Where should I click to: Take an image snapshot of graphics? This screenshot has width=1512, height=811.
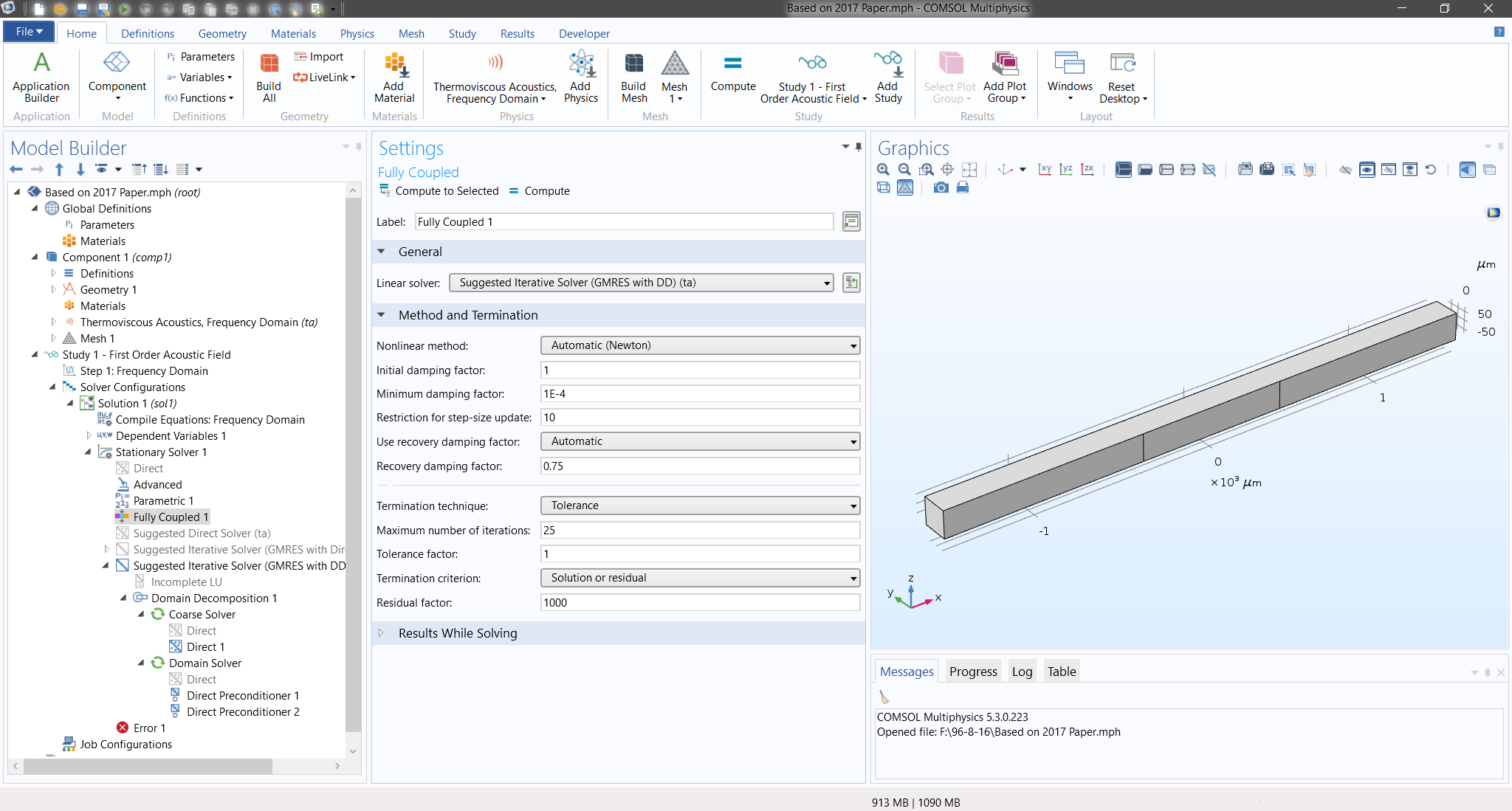click(x=941, y=188)
